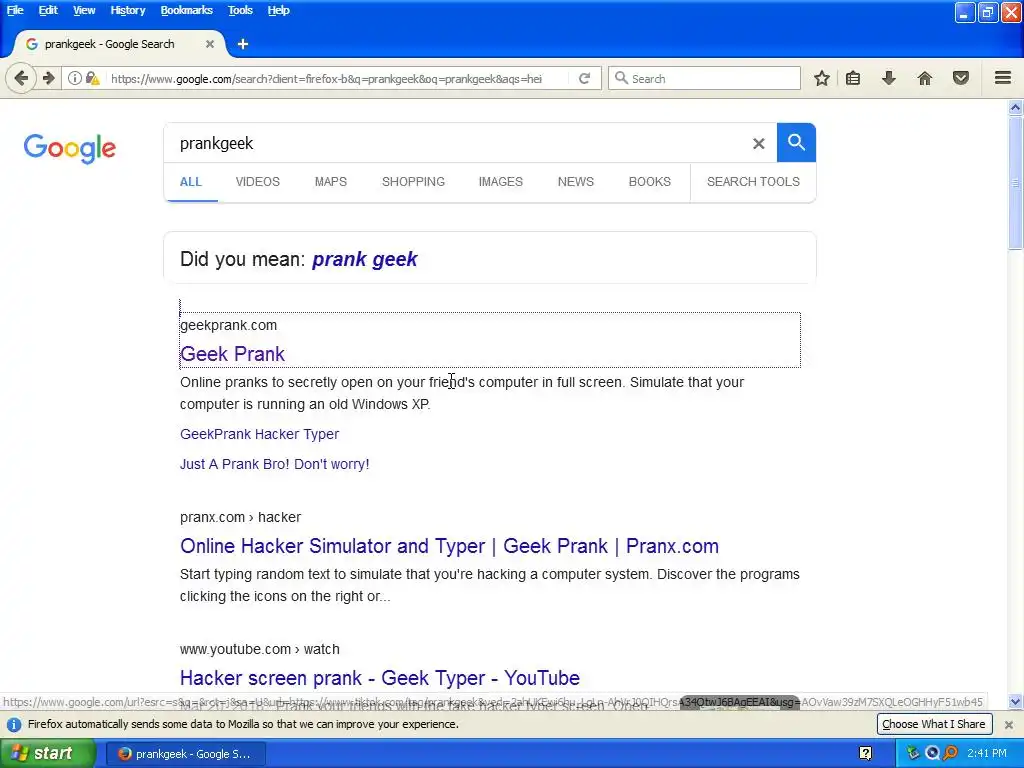
Task: Select Firefox prankgeek taskbar button
Action: [186, 754]
